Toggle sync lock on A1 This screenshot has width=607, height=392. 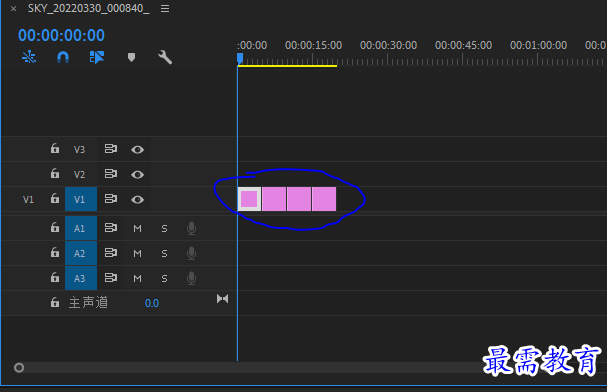pos(111,228)
